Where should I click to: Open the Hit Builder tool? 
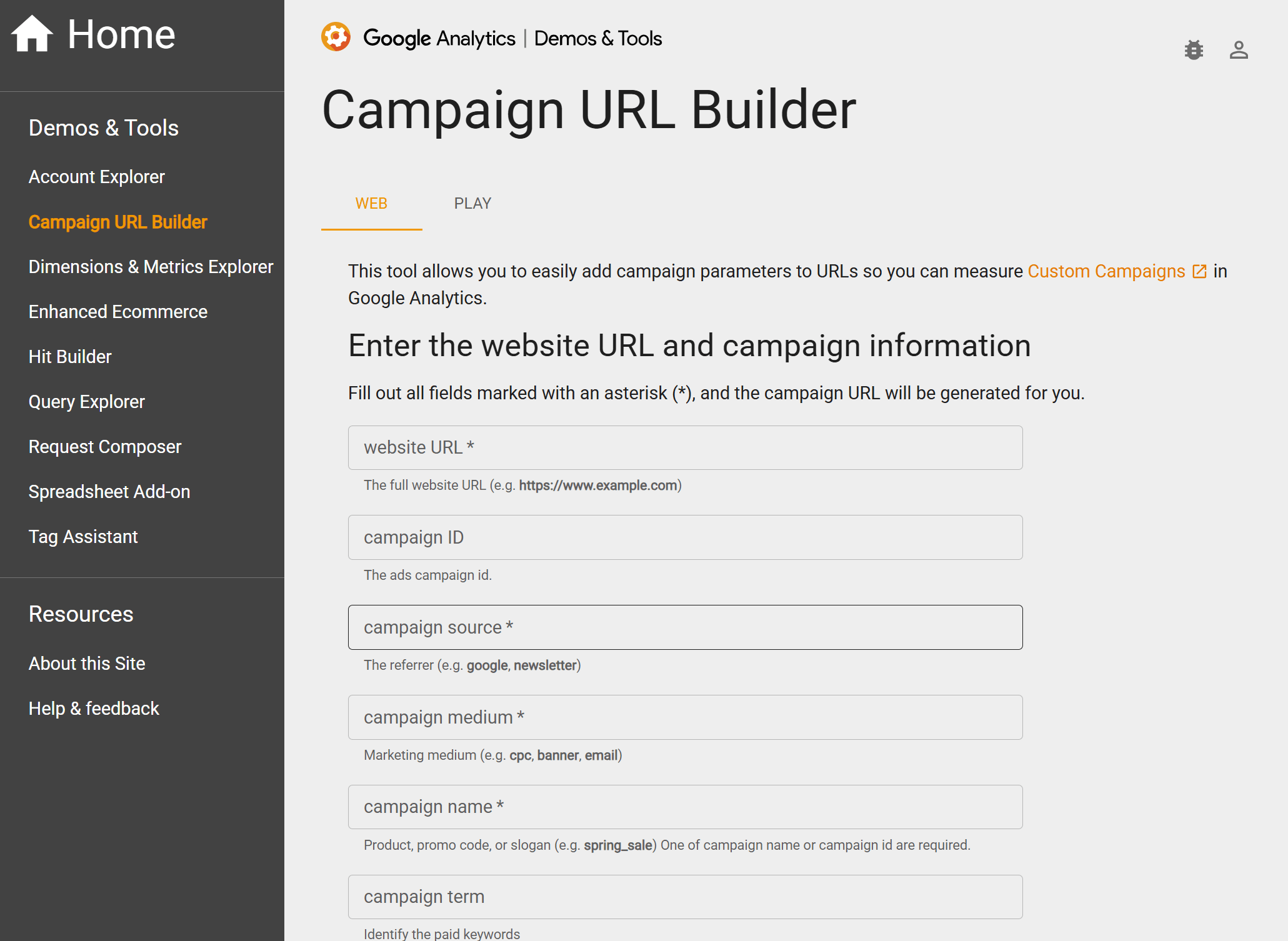click(70, 357)
